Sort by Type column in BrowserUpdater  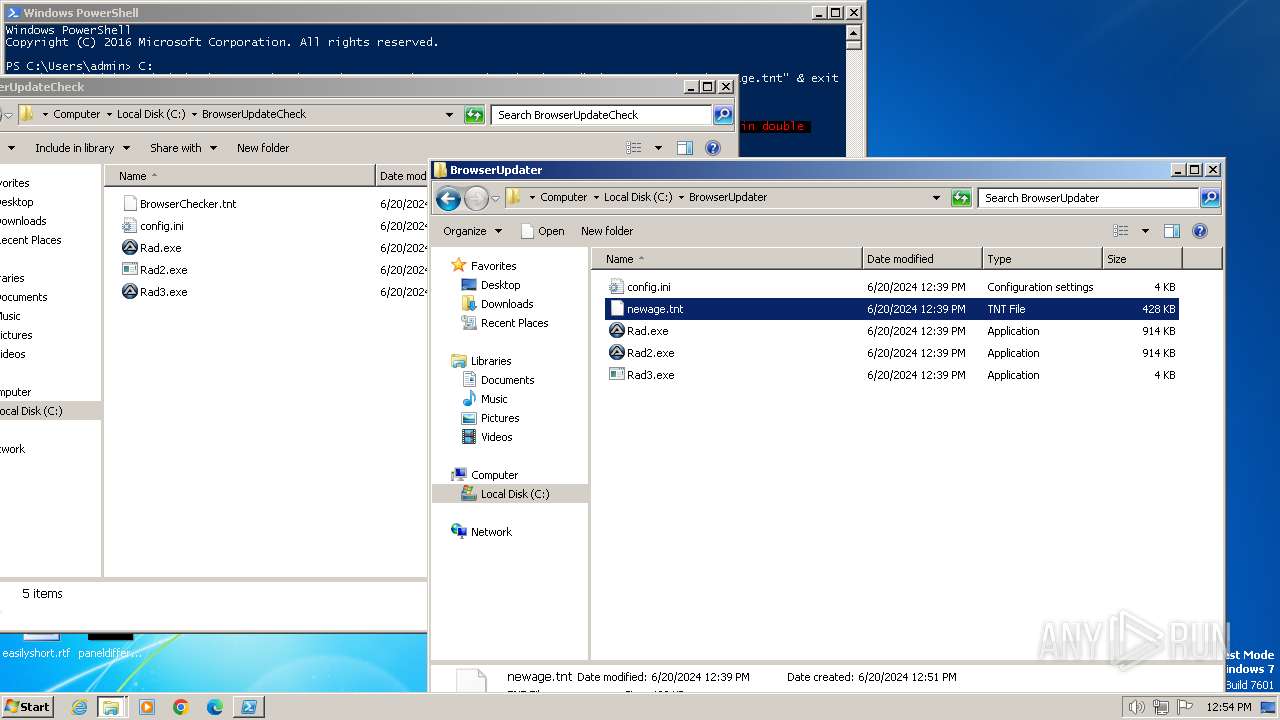point(1042,259)
